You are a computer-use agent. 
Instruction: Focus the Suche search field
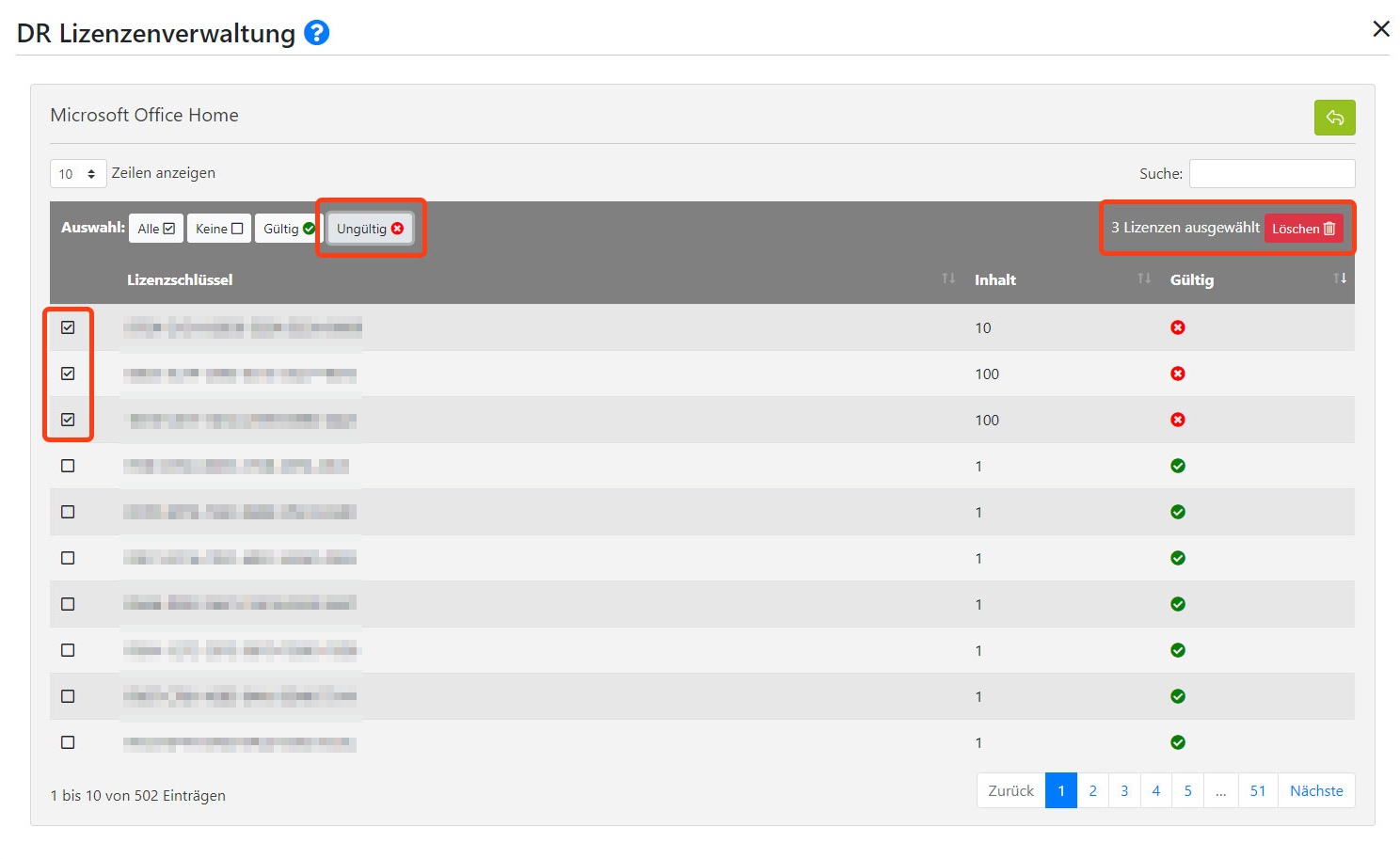(1272, 174)
